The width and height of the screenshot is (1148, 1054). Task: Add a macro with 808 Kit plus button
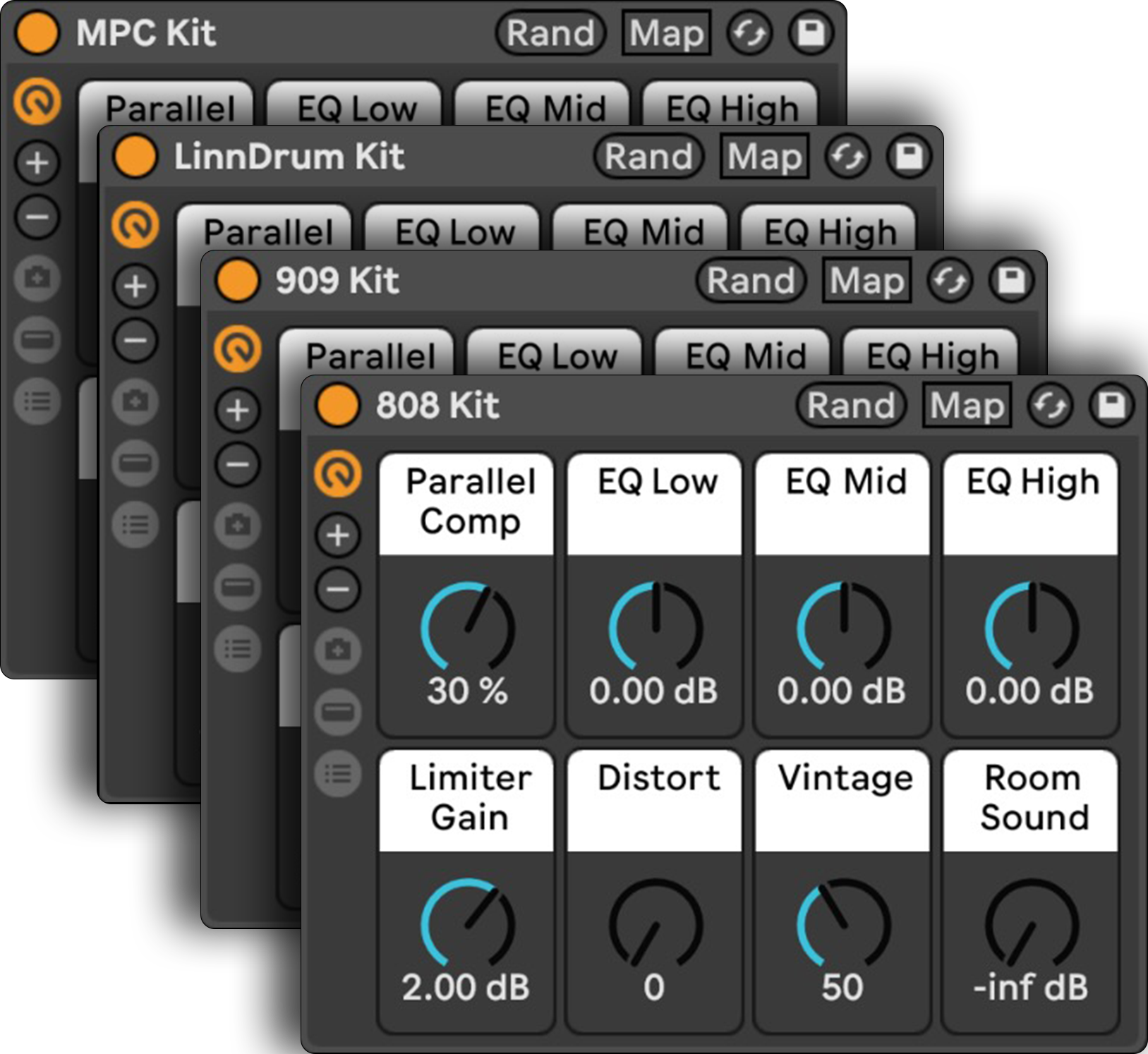pyautogui.click(x=338, y=535)
